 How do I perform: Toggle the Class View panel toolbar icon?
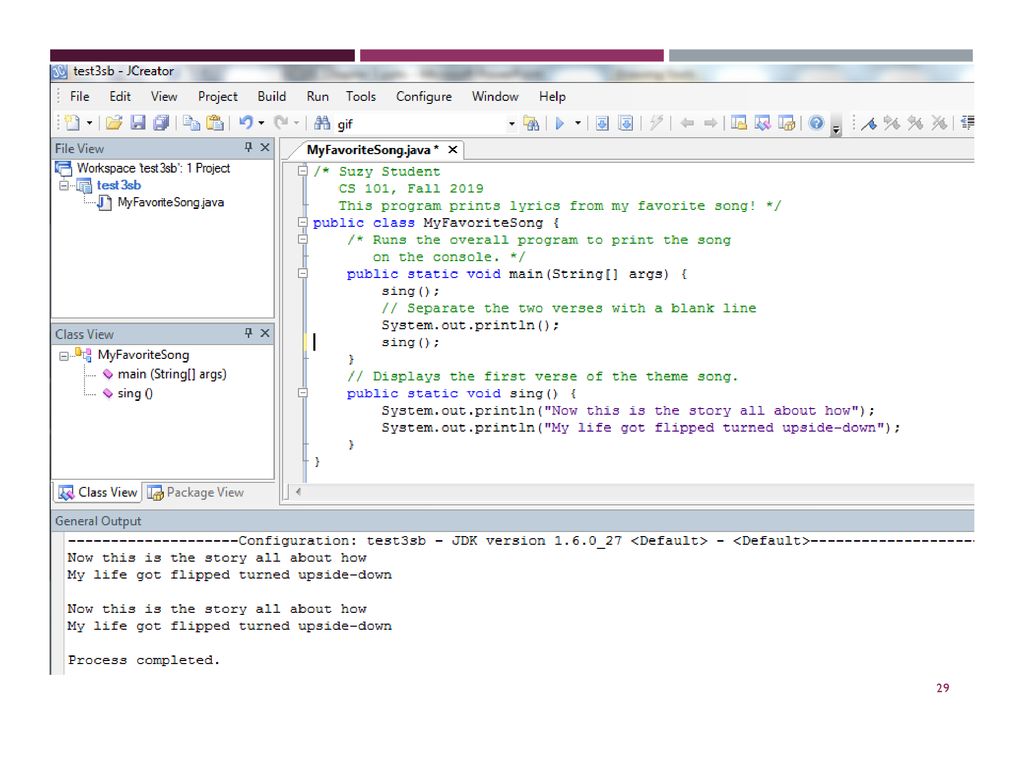762,123
